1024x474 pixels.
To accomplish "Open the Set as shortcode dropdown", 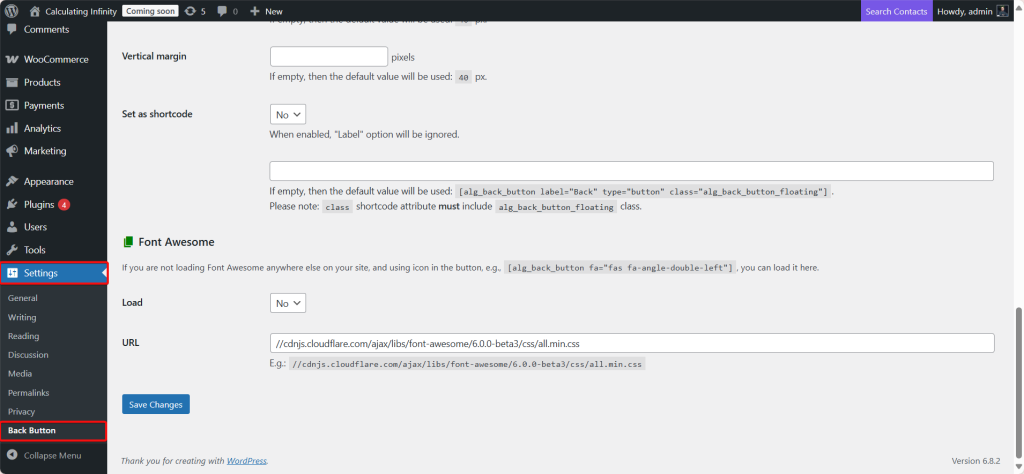I will pos(288,115).
